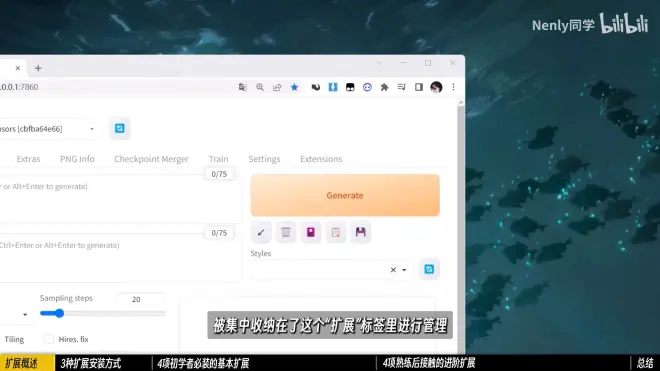Expand the sampling method dropdown arrow
Image resolution: width=660 pixels, height=371 pixels.
point(25,315)
